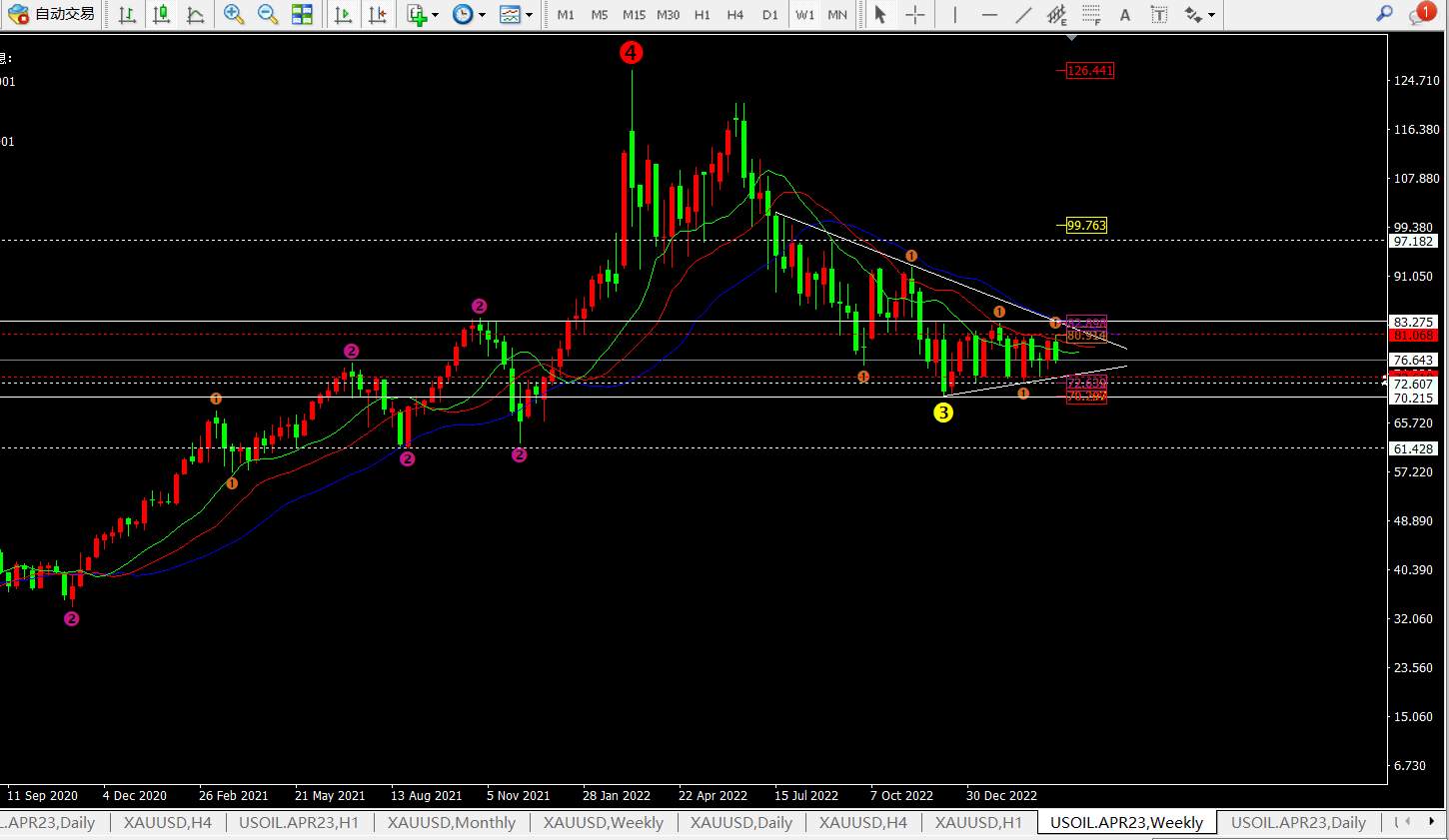Select the text label tool
This screenshot has height=840, width=1449.
tap(1159, 14)
